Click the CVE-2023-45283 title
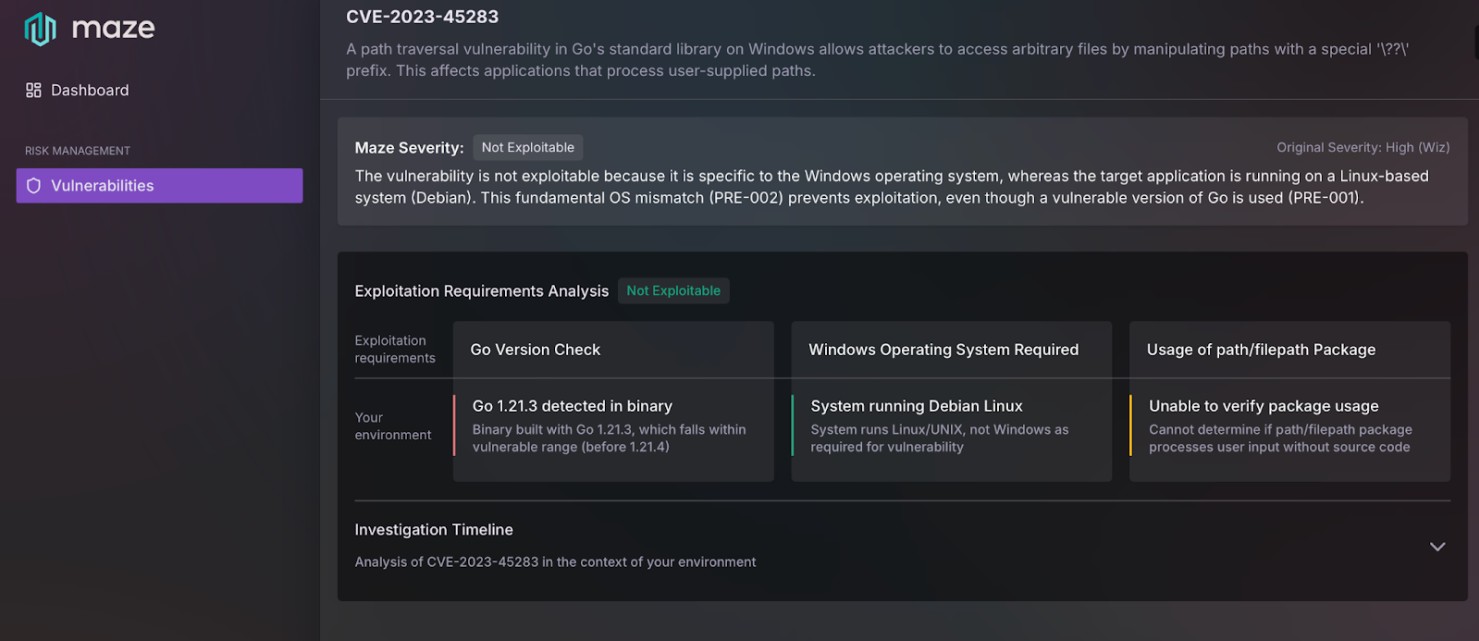Viewport: 1479px width, 641px height. (x=422, y=17)
